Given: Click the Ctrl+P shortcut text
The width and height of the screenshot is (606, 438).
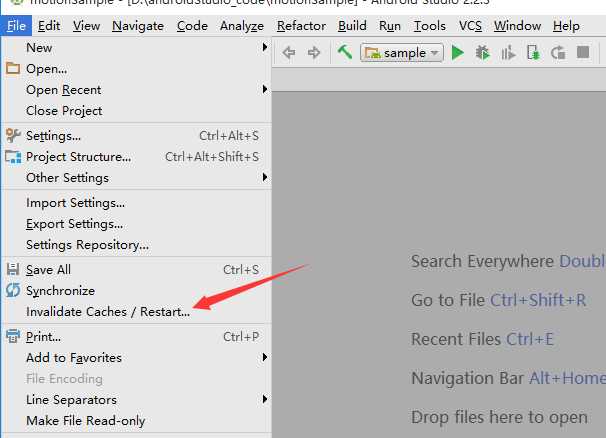Looking at the screenshot, I should (x=241, y=336).
